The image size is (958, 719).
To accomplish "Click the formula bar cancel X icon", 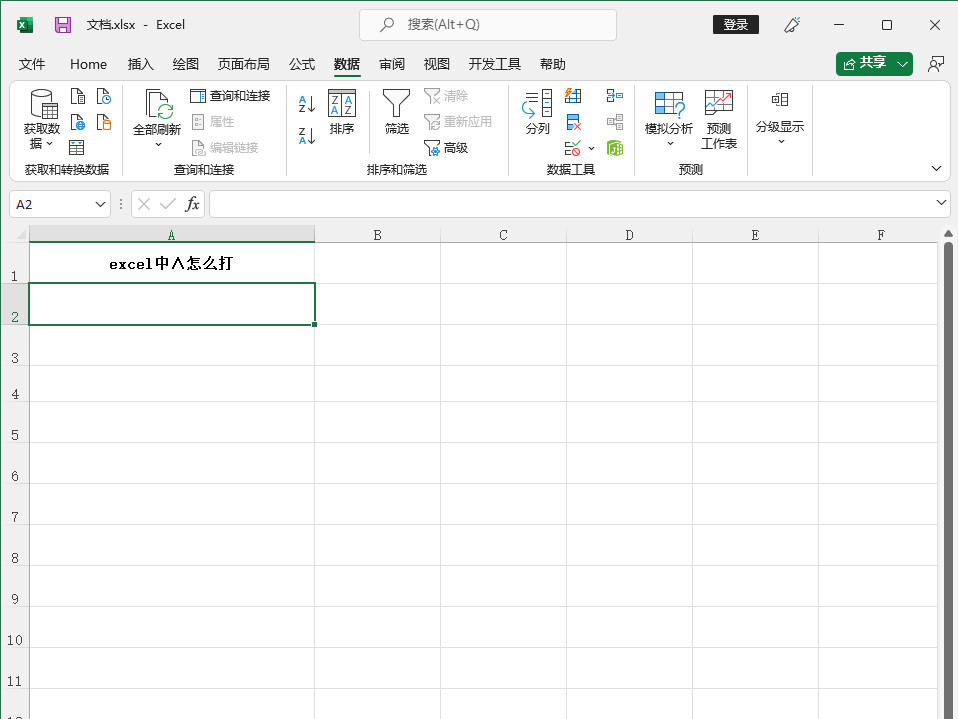I will click(x=144, y=204).
